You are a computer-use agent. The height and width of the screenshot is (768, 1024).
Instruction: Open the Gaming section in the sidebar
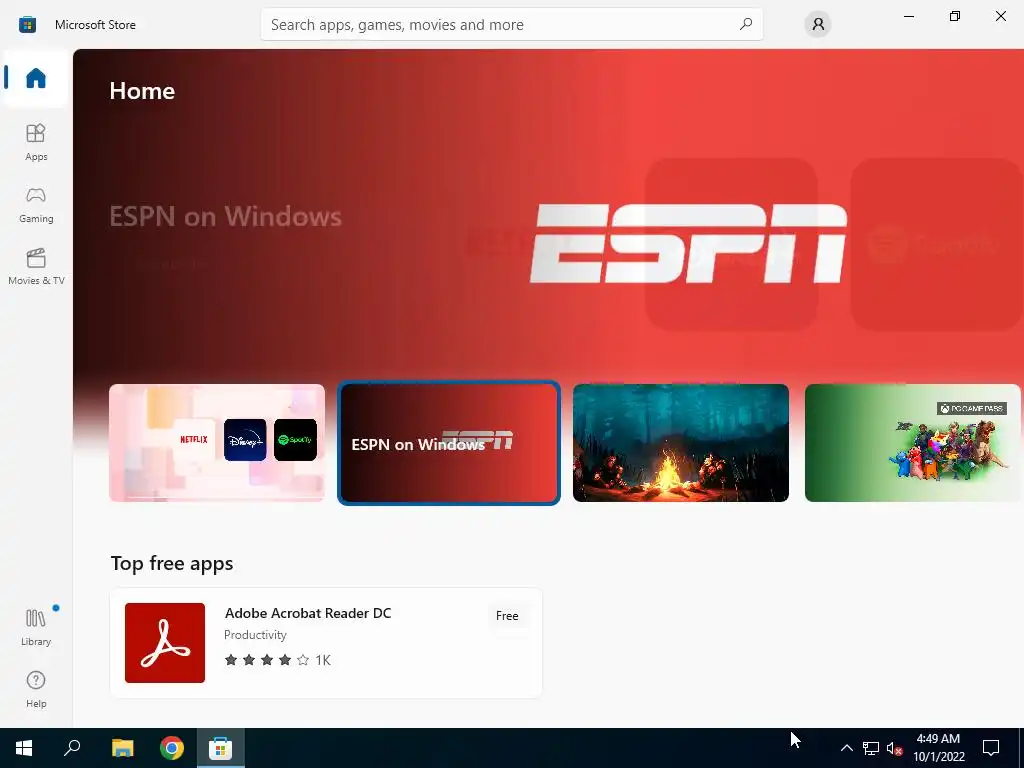(36, 204)
